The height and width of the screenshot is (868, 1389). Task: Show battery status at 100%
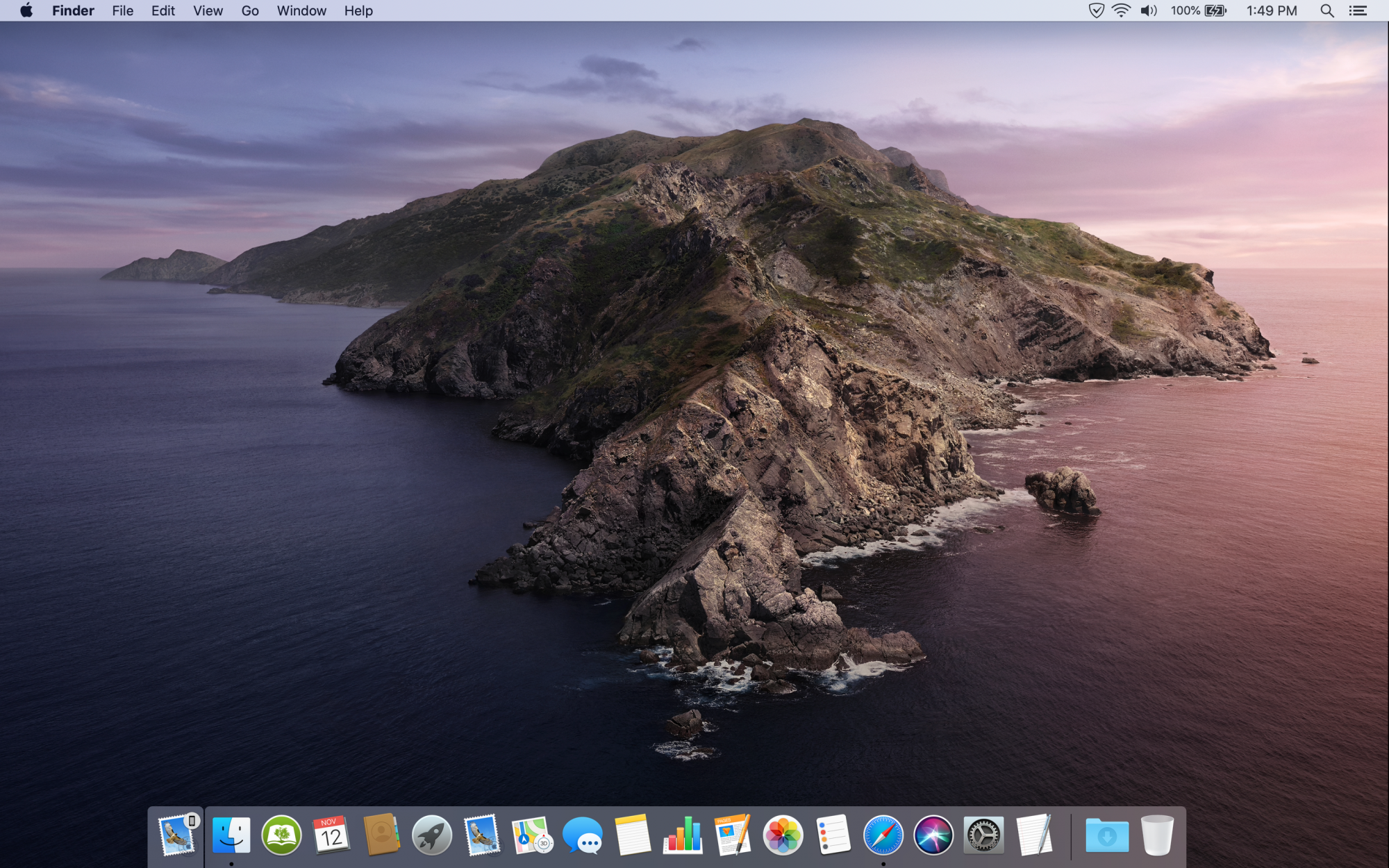click(1199, 10)
